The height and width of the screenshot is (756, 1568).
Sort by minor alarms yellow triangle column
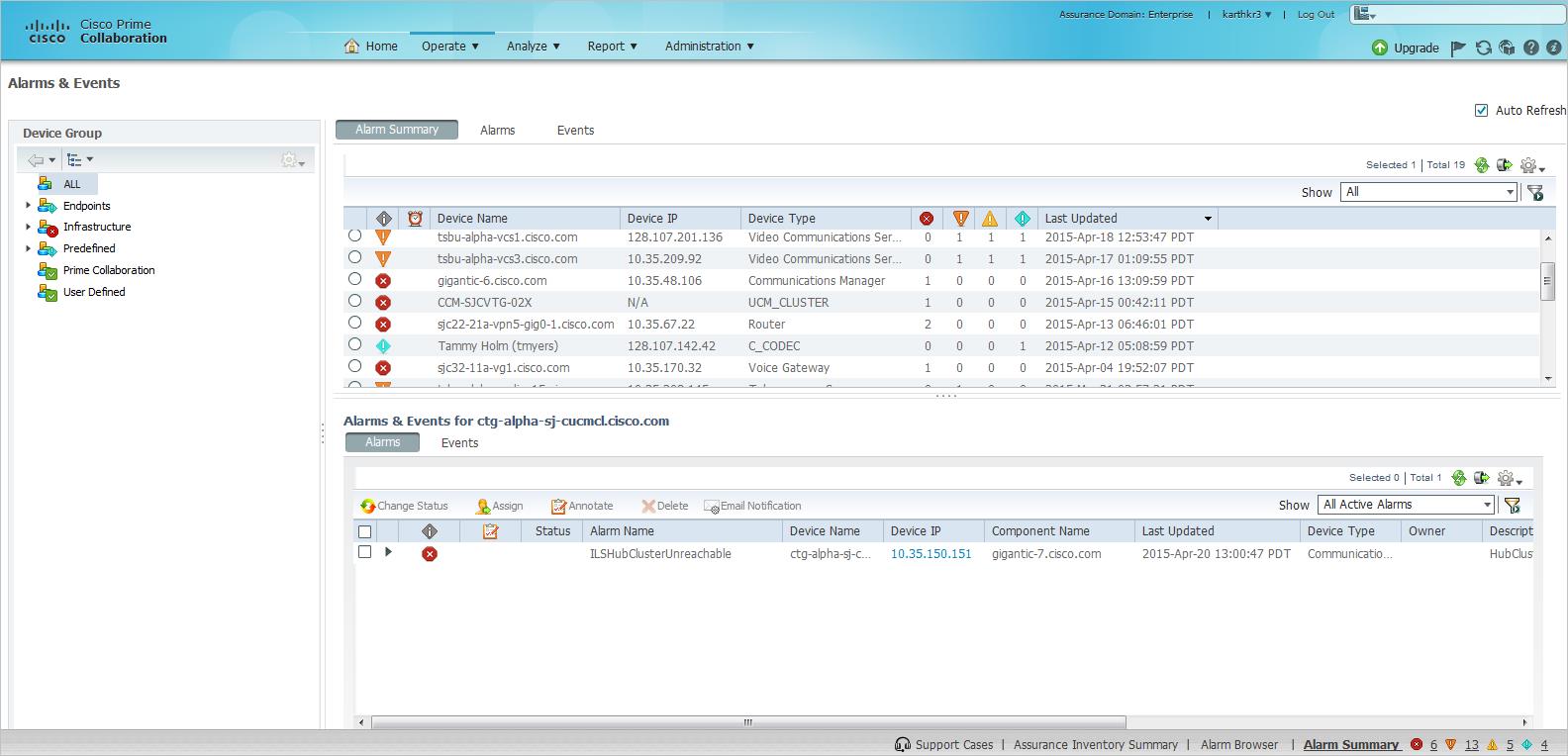[x=990, y=219]
